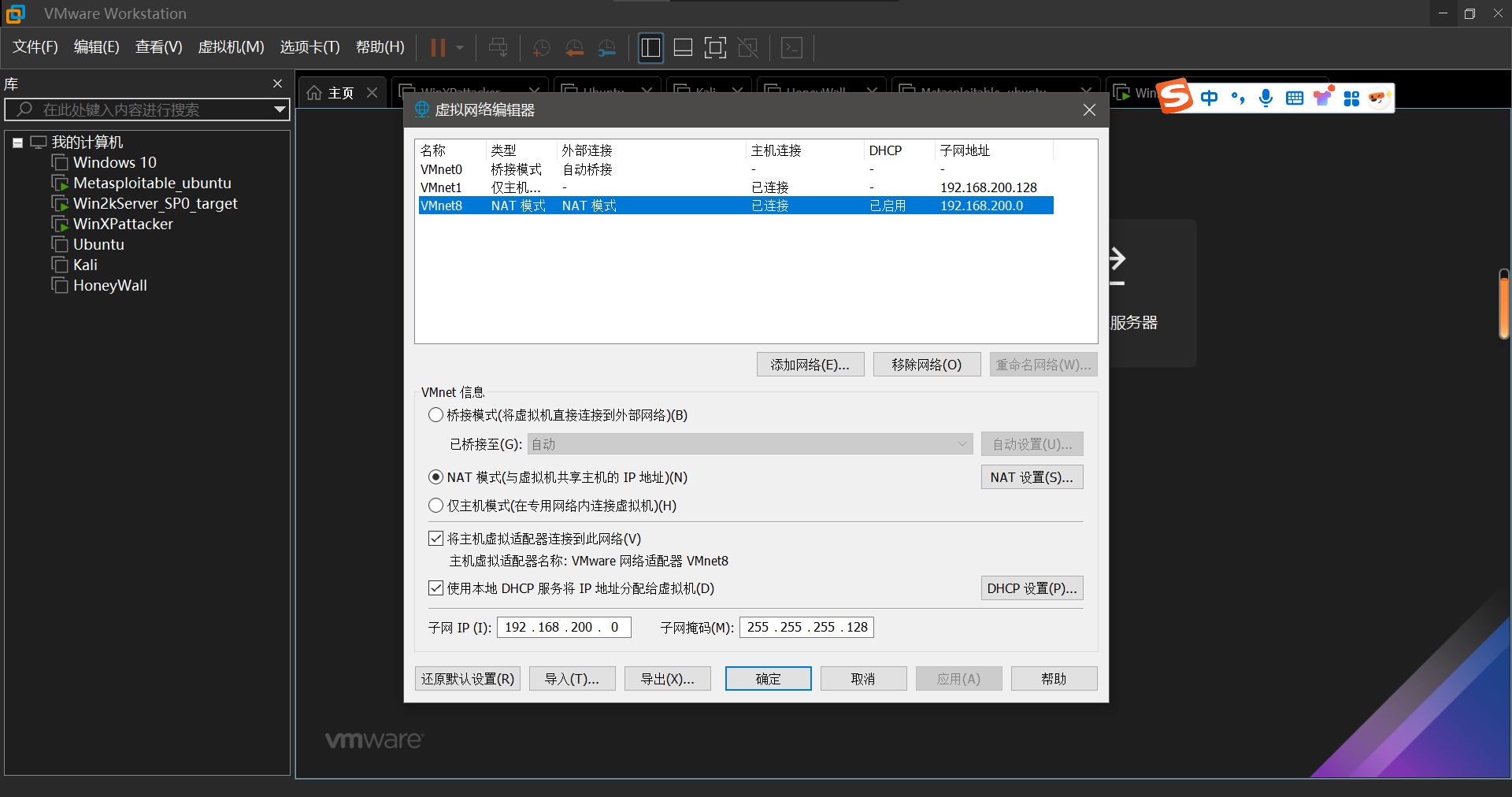Image resolution: width=1512 pixels, height=797 pixels.
Task: Open the NAT 设置(S) dialog
Action: (1032, 476)
